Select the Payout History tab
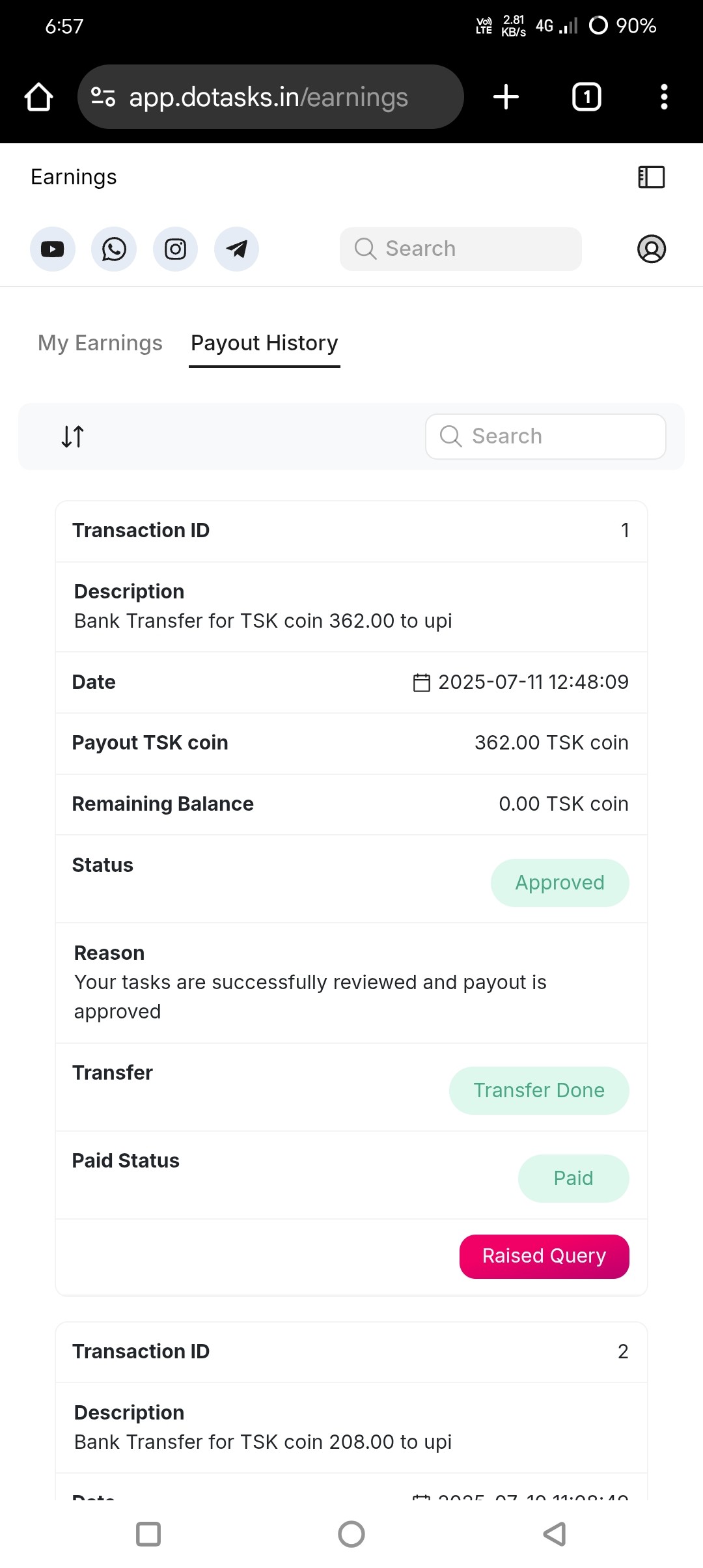This screenshot has width=703, height=1568. coord(264,343)
